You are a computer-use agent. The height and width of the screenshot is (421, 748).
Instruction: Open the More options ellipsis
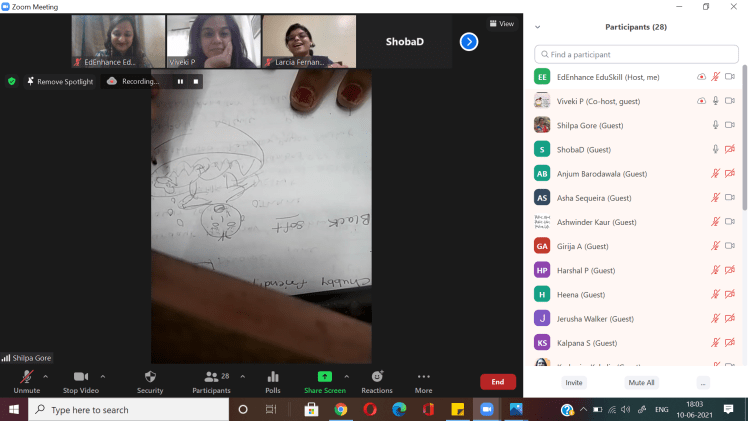(423, 377)
